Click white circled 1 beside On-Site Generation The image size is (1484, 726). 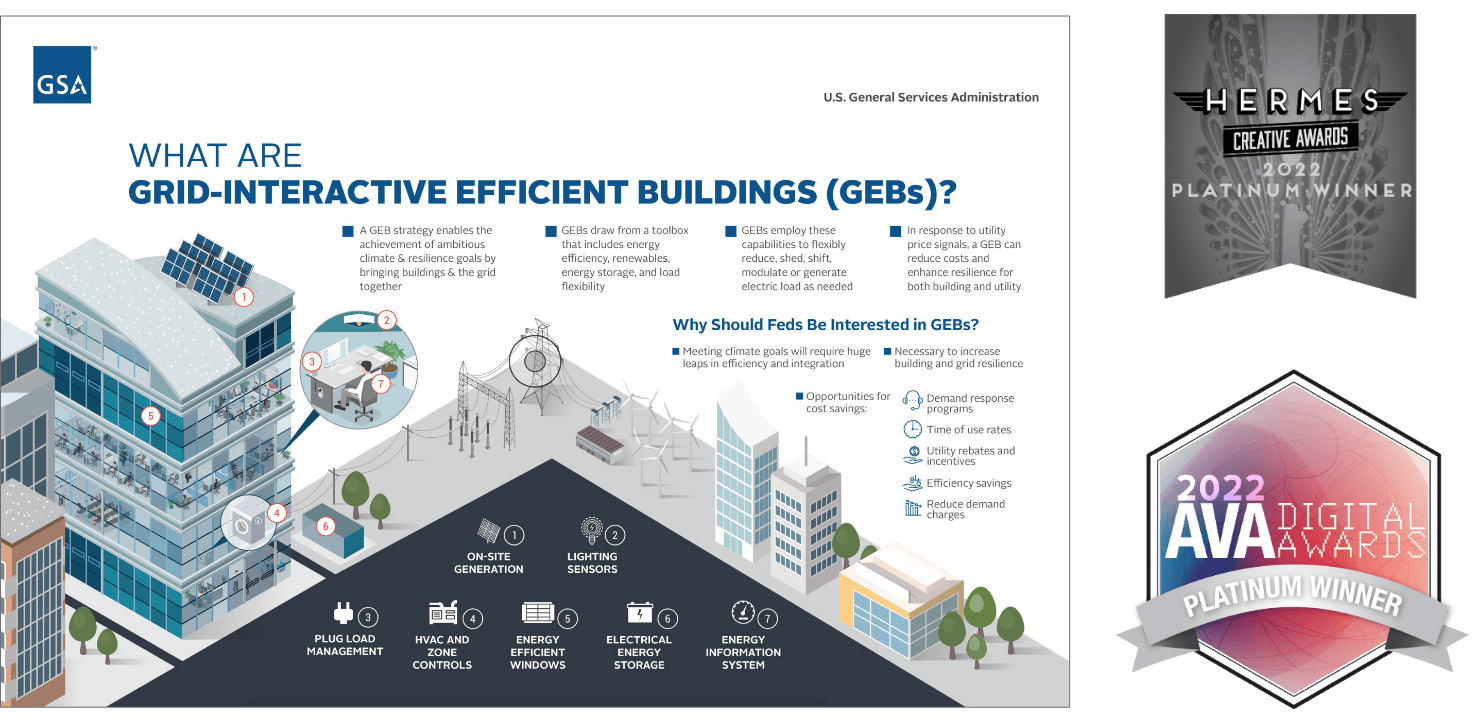(x=514, y=534)
